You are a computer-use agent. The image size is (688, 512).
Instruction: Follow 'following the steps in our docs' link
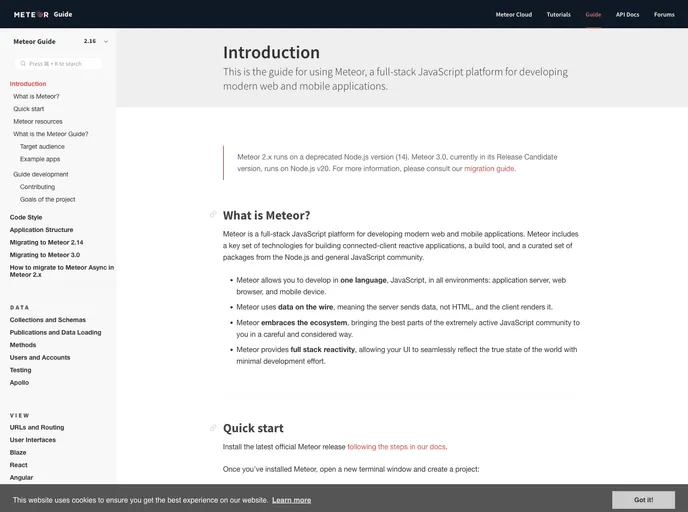coord(396,447)
